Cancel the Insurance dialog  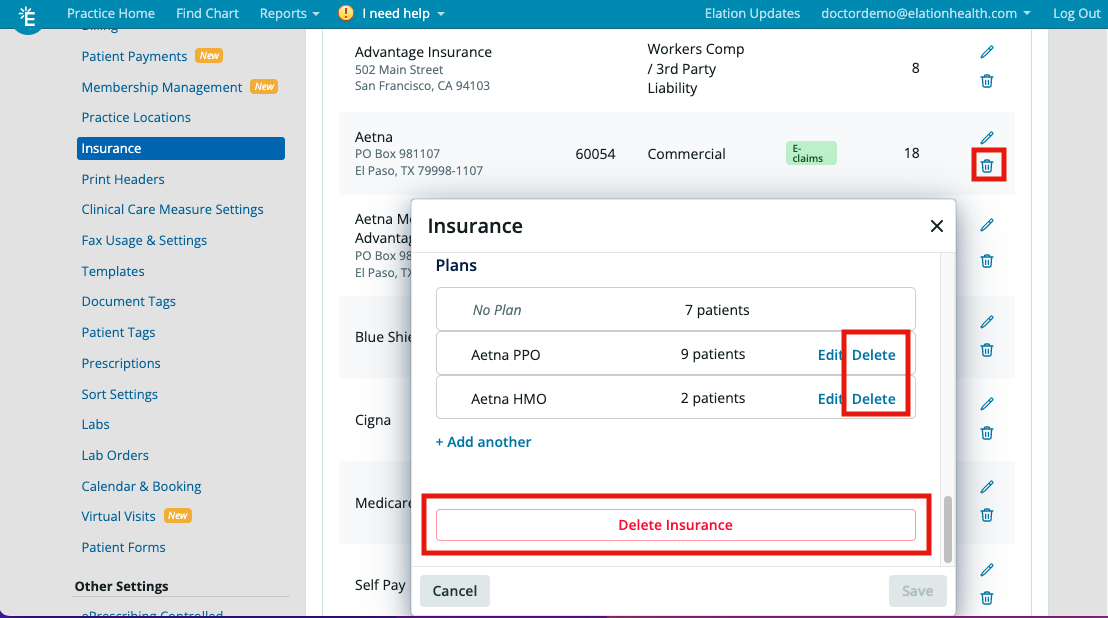(454, 590)
